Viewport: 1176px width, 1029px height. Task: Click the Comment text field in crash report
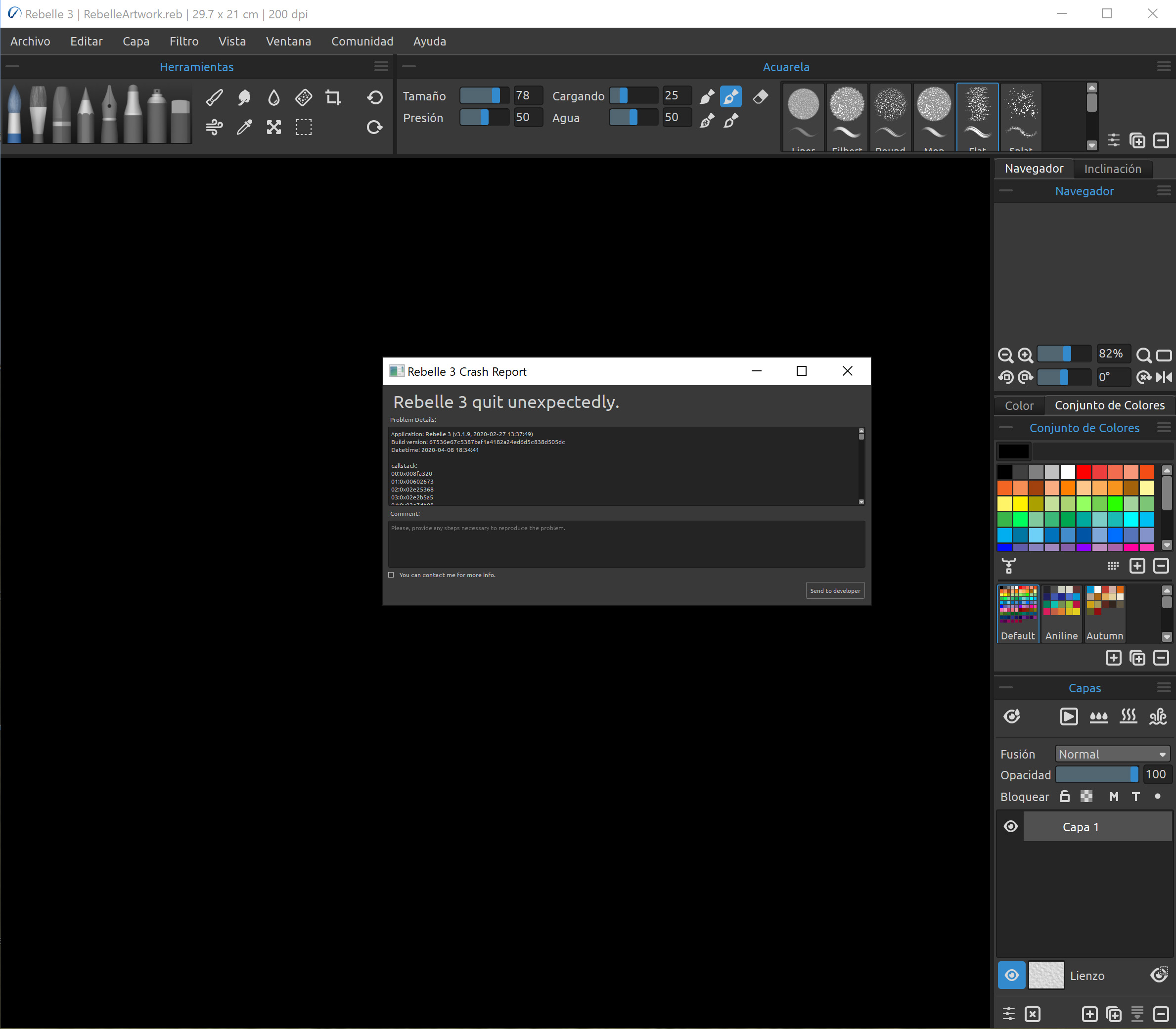pos(627,544)
